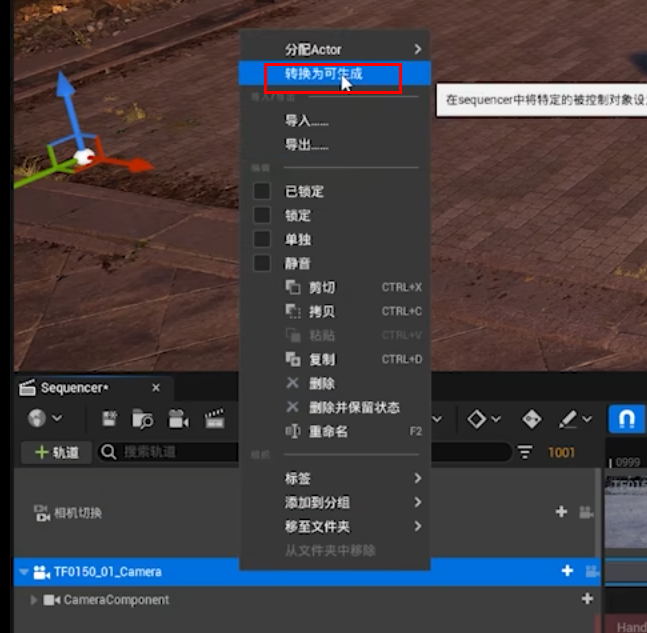Collapse the TF0150_01_Camera track
This screenshot has width=647, height=633.
coord(24,572)
